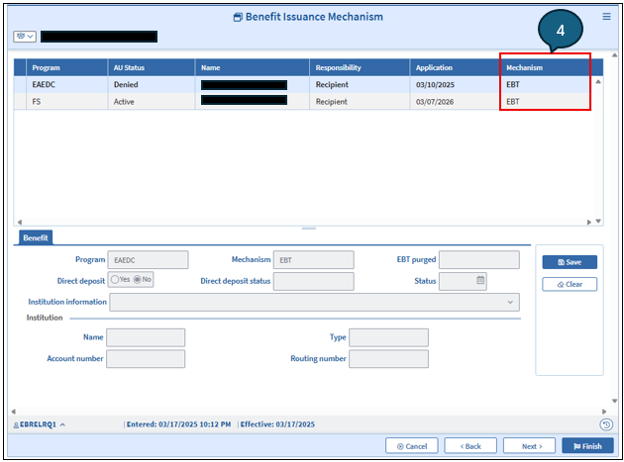Click the Active status cell
Screen dimensions: 624x462
coord(124,101)
